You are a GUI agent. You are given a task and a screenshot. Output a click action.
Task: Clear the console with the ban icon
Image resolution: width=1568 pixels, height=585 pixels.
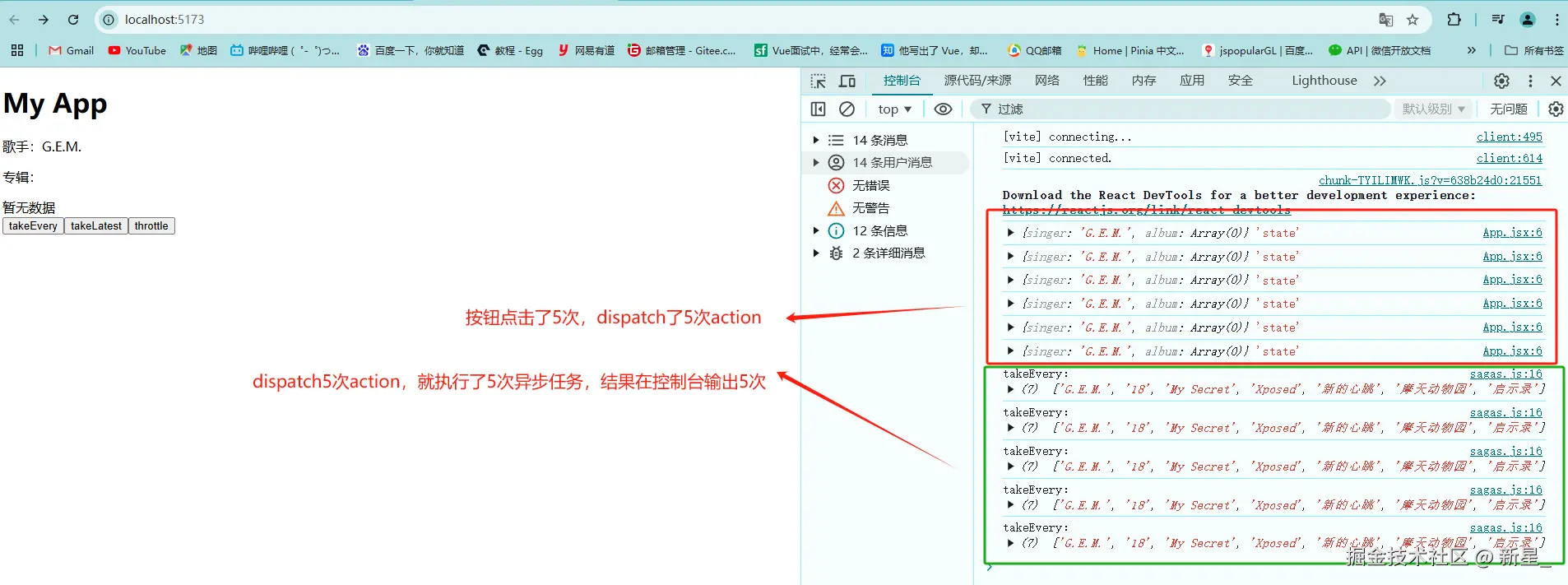coord(847,109)
